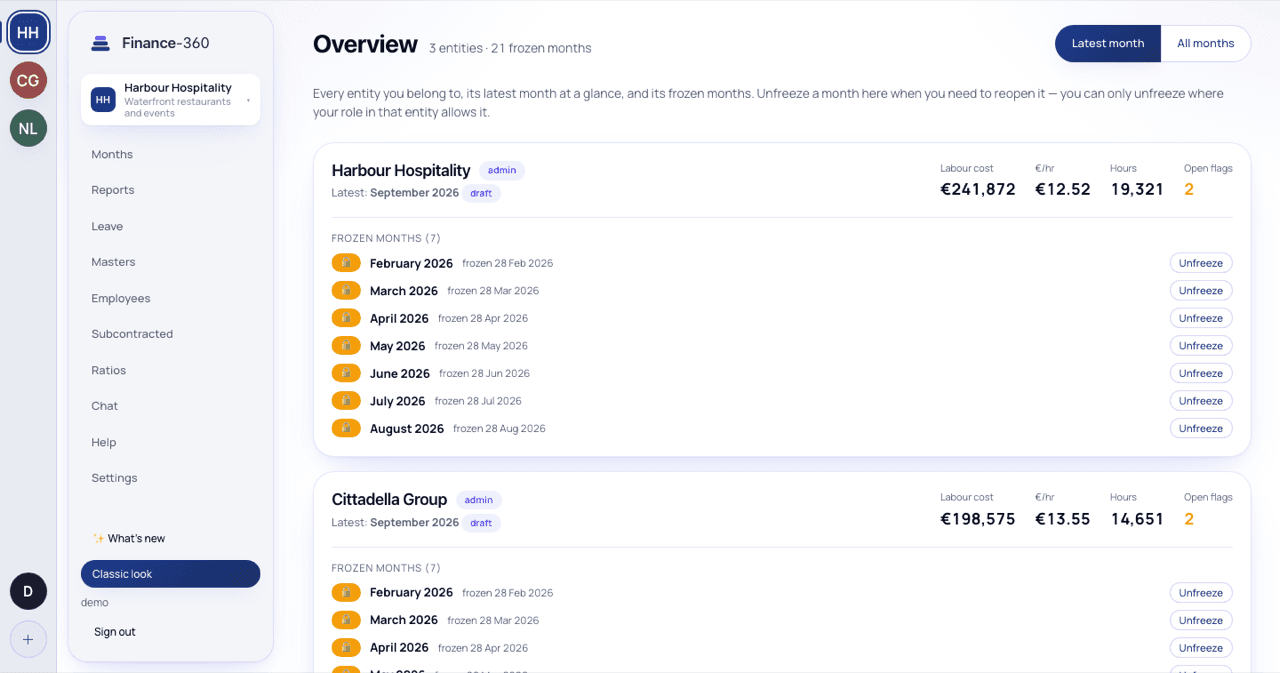Click the lock icon for Cittadella Group March 2026

click(x=346, y=620)
